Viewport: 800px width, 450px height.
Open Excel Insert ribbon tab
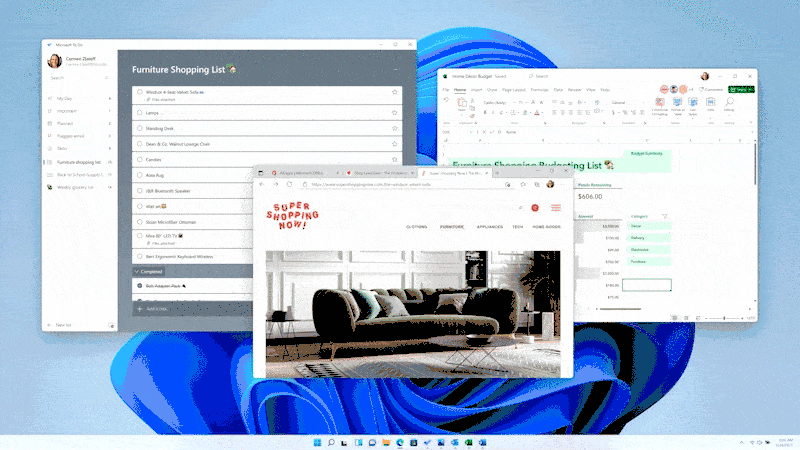click(476, 90)
